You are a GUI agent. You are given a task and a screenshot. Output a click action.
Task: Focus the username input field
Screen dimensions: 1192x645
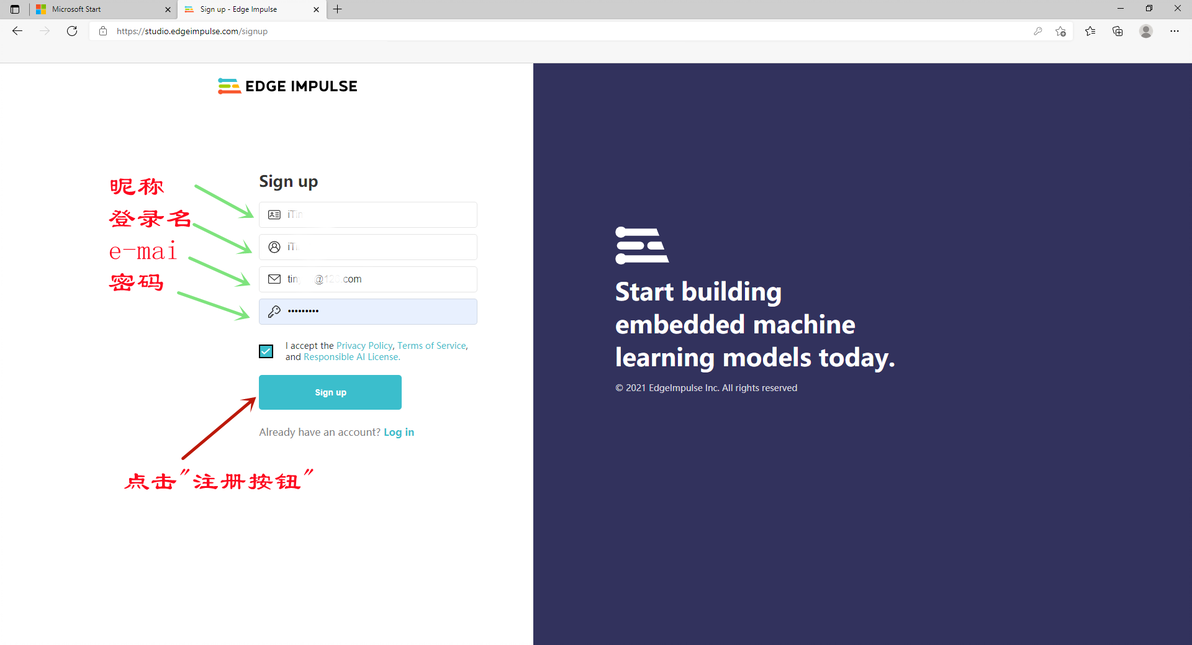[368, 246]
